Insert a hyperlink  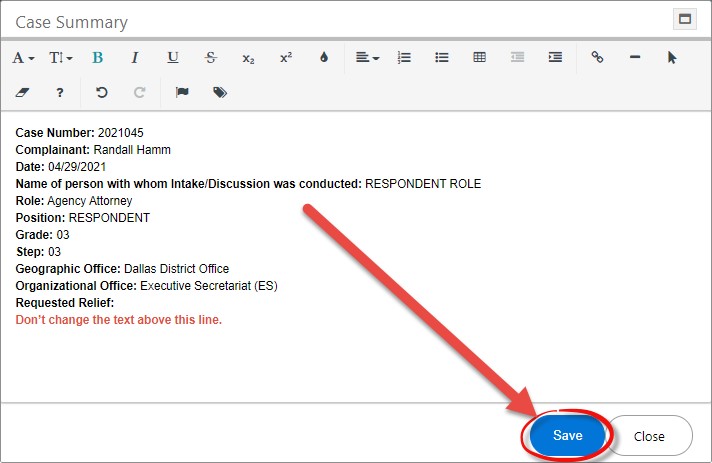coord(597,57)
